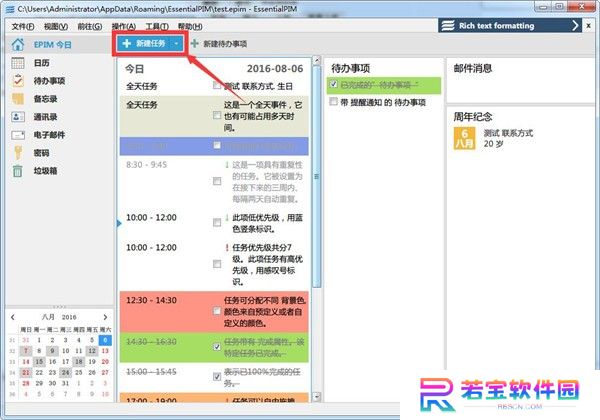The height and width of the screenshot is (420, 600).
Task: Open the 新建任务 dropdown arrow
Action: (x=176, y=44)
